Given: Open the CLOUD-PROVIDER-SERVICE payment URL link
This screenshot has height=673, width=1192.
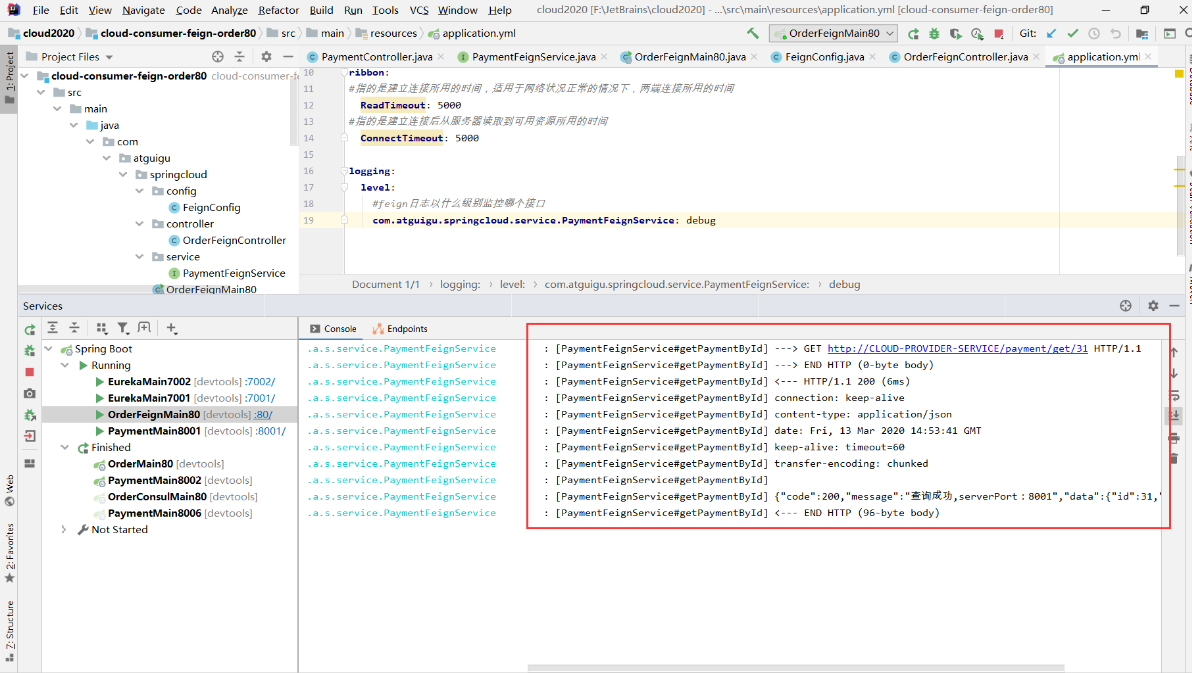Looking at the screenshot, I should click(957, 349).
